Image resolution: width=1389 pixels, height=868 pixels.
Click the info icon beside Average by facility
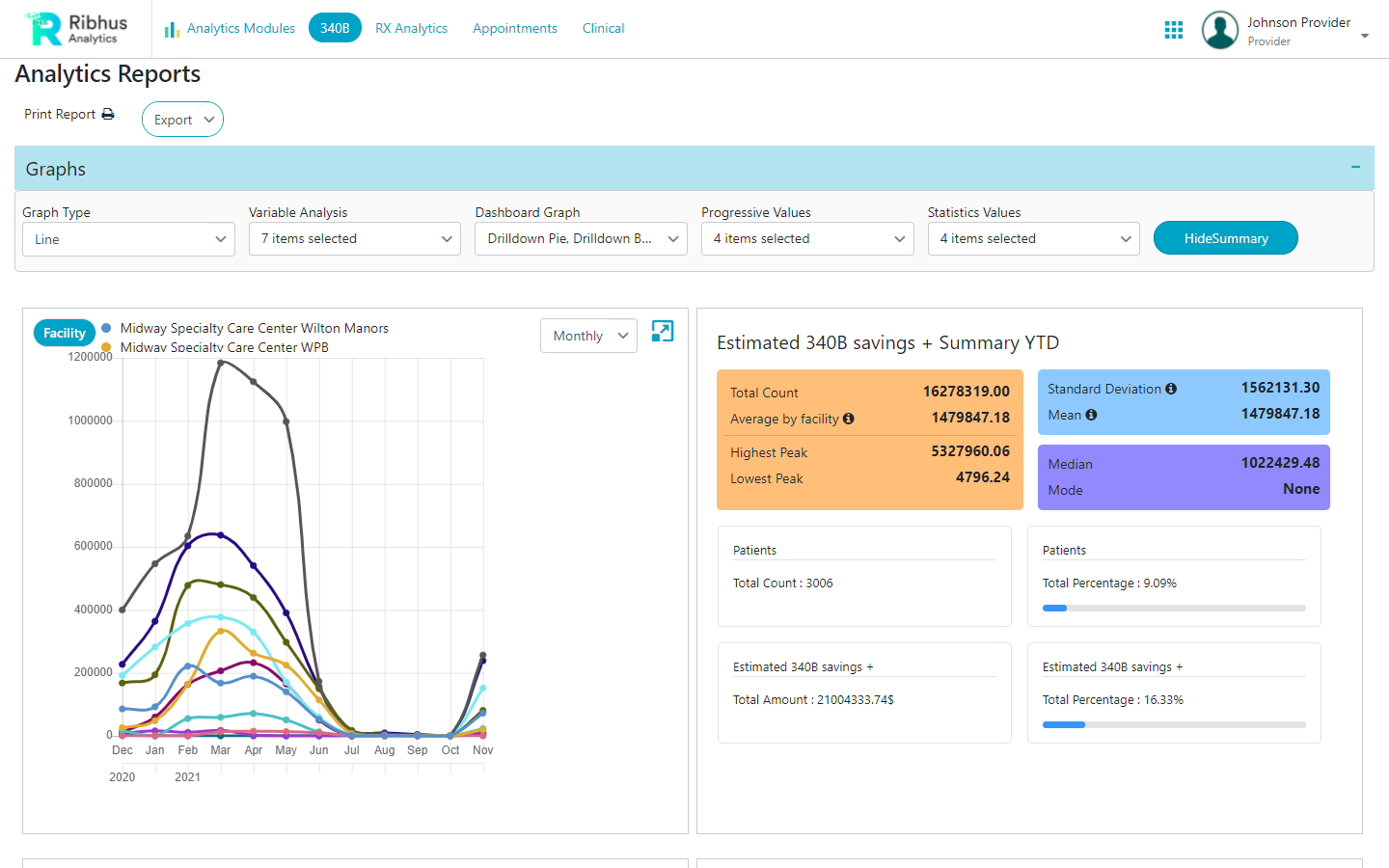tap(848, 419)
